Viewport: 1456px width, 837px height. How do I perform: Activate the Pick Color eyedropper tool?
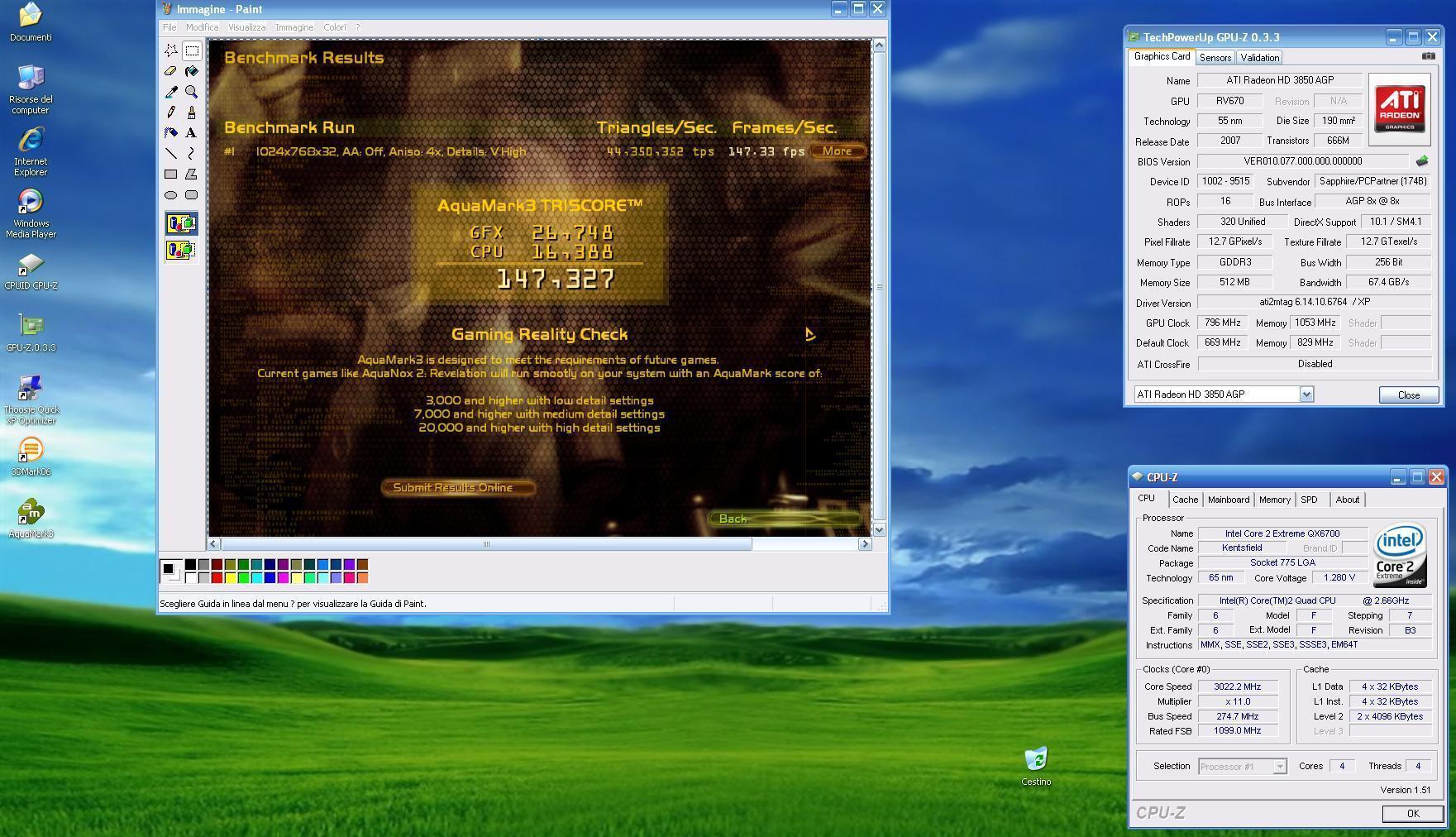click(171, 92)
